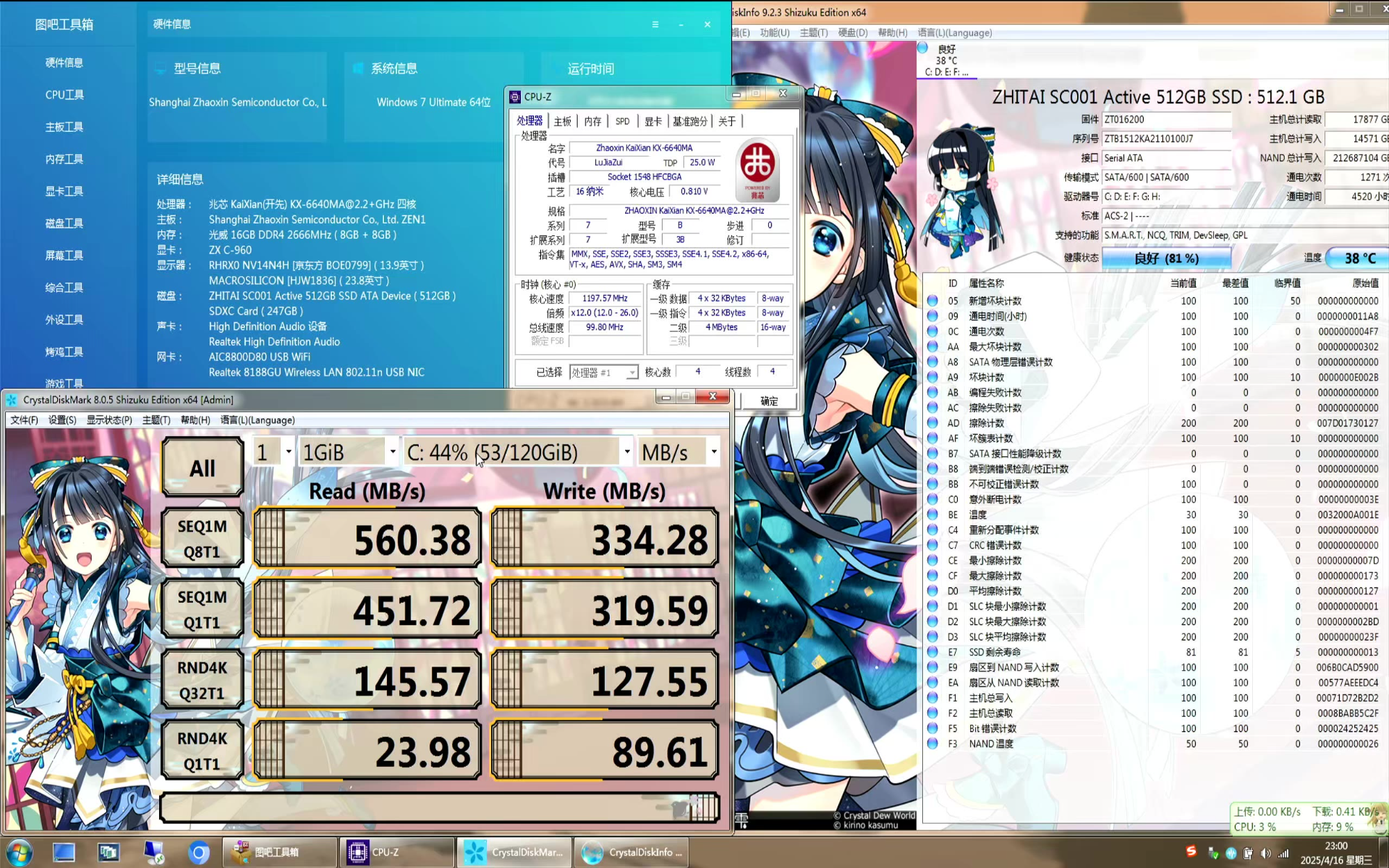This screenshot has width=1389, height=868.
Task: Switch to 关于 tab in CPU-Z
Action: (727, 122)
